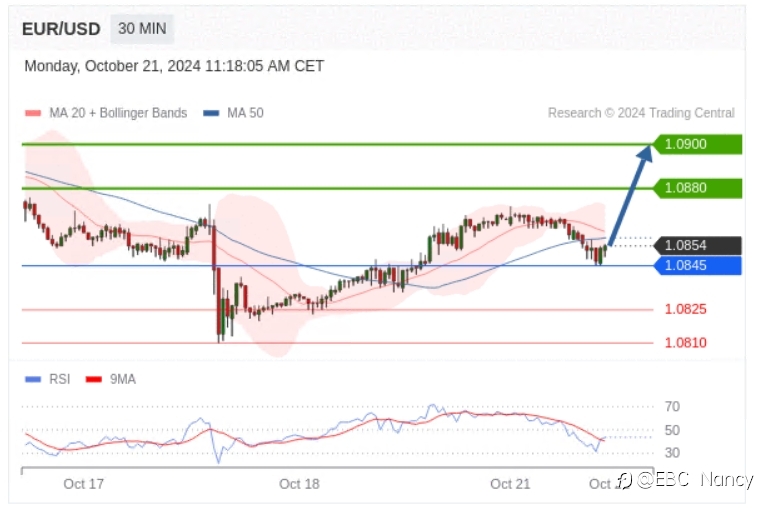The height and width of the screenshot is (513, 763).
Task: Click the Oct 18 date axis label
Action: [299, 484]
